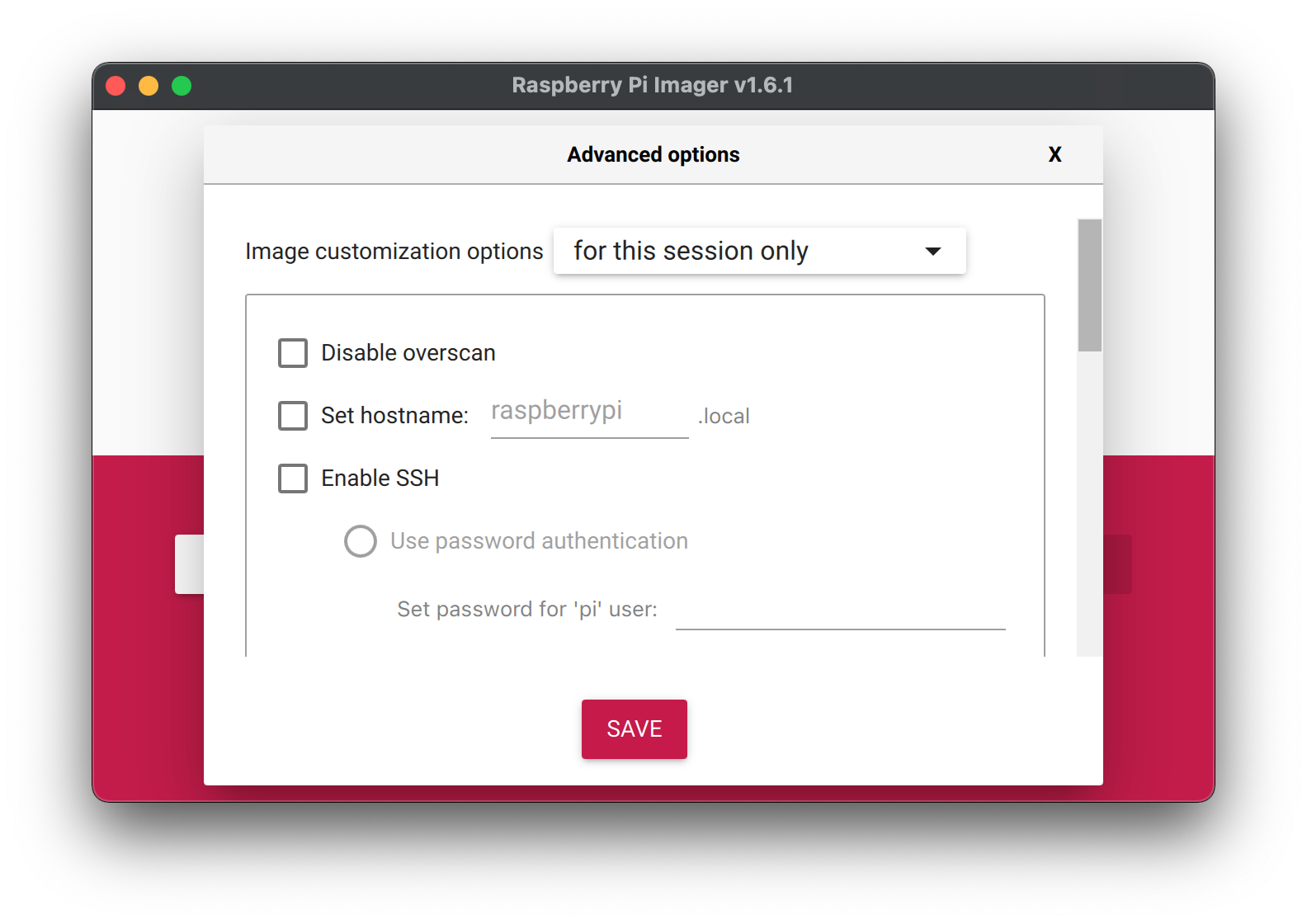1307x924 pixels.
Task: Open the image customization options dropdown
Action: pyautogui.click(x=759, y=251)
